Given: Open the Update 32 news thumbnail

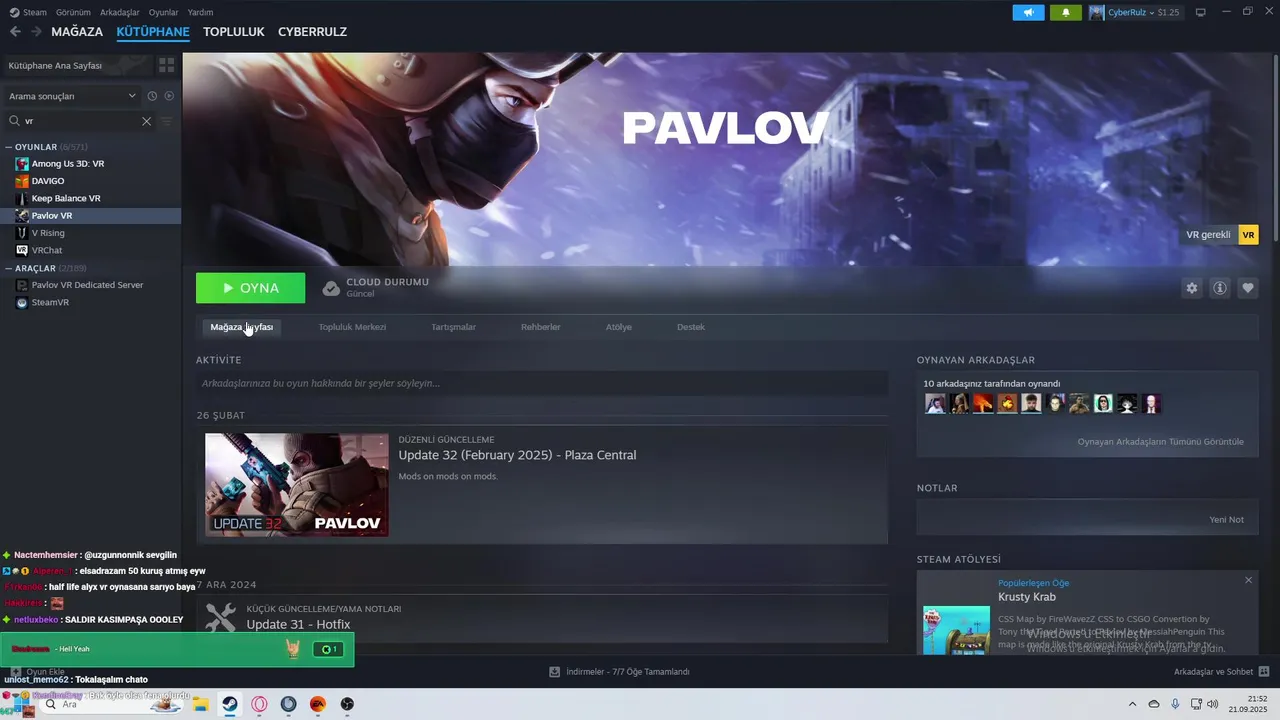Looking at the screenshot, I should (296, 484).
